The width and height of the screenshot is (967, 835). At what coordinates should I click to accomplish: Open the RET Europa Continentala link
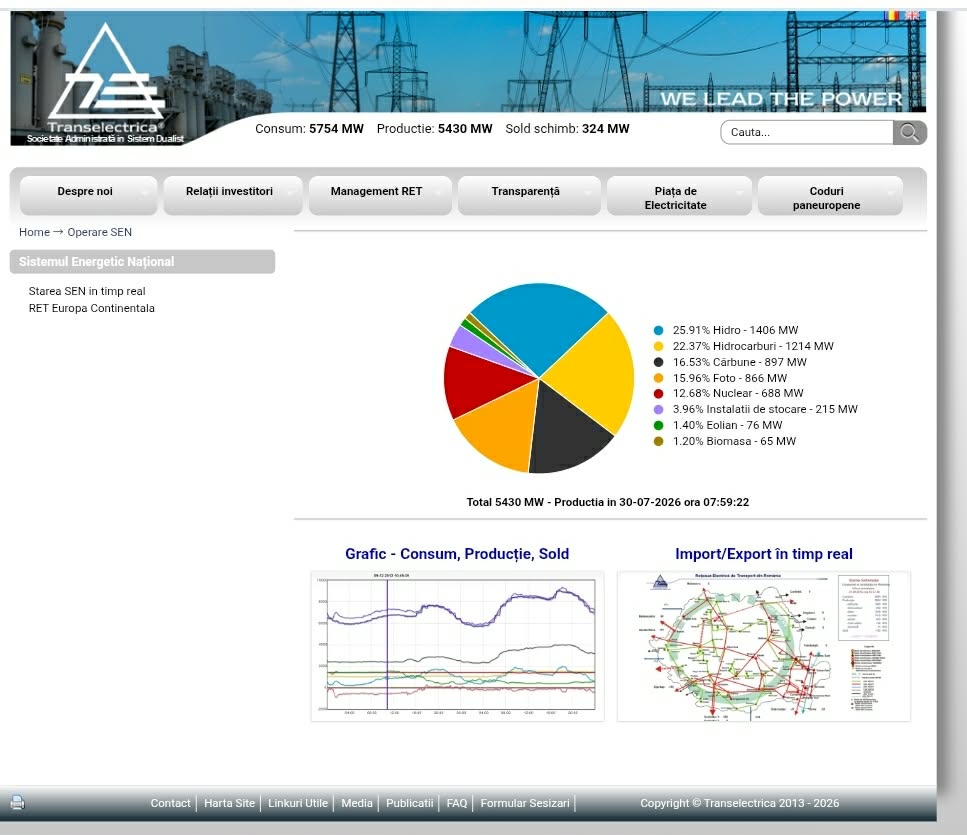(91, 308)
